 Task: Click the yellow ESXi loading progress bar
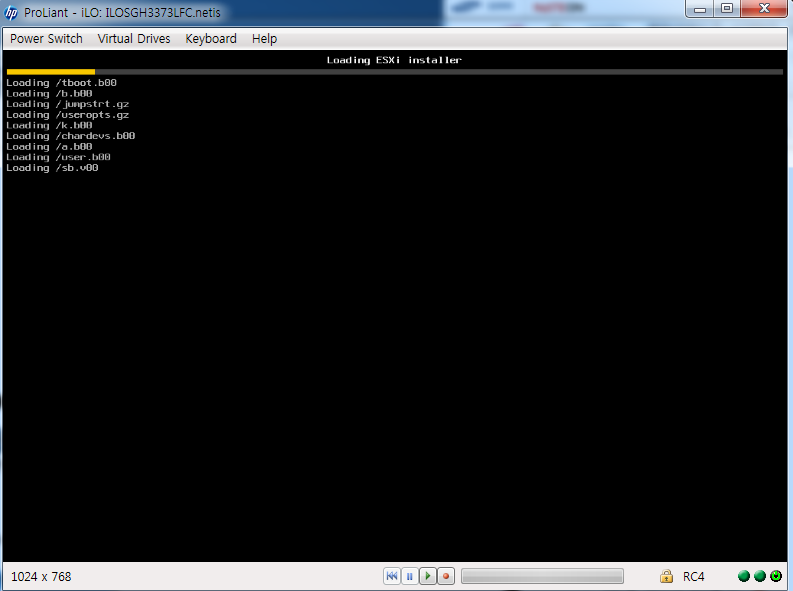[x=51, y=72]
